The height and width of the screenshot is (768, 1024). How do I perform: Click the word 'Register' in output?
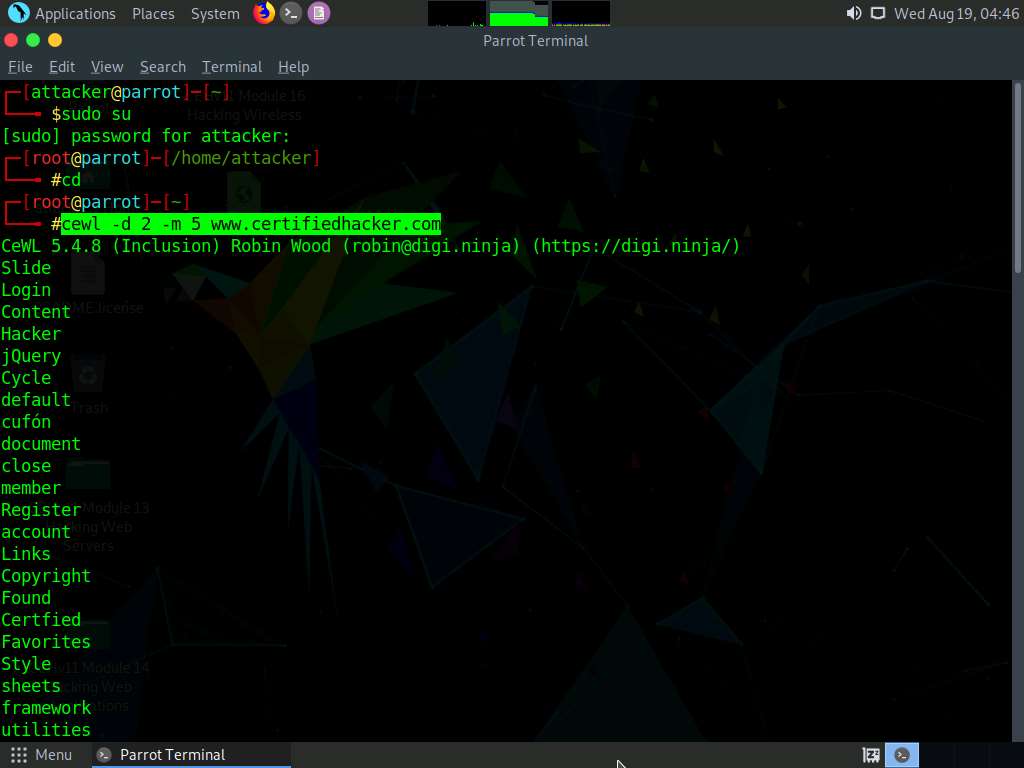41,510
